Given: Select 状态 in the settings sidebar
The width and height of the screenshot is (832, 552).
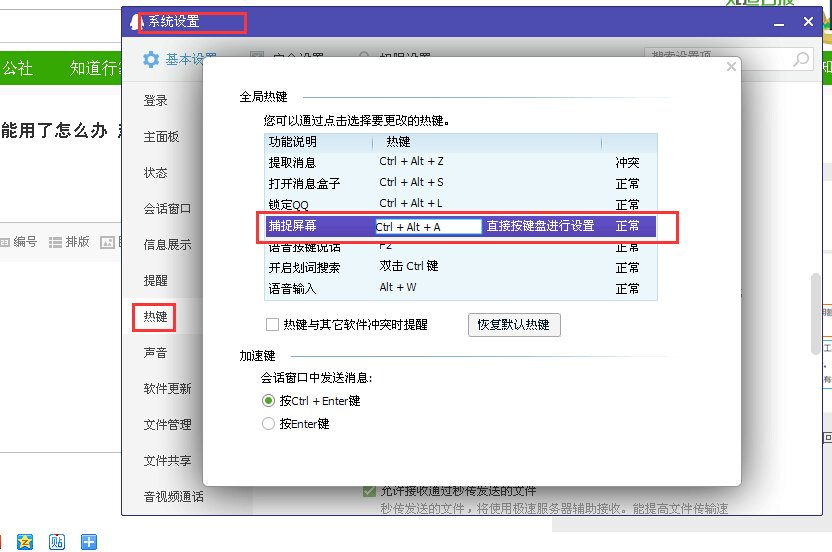Looking at the screenshot, I should [x=155, y=173].
